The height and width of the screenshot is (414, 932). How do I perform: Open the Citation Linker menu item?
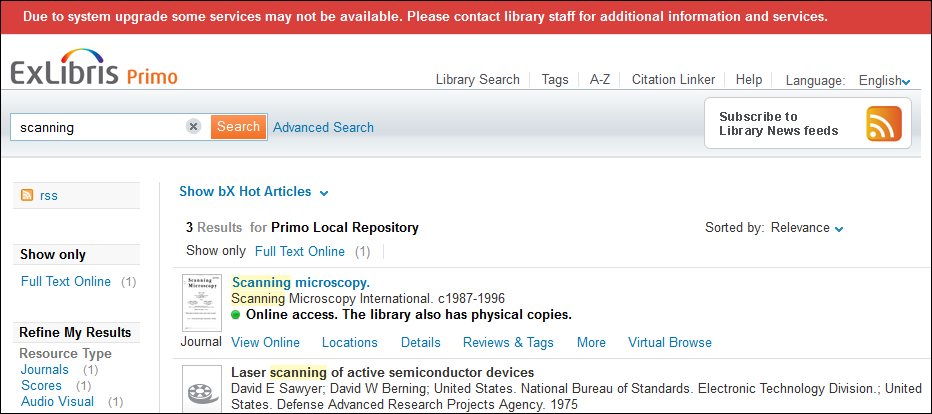pyautogui.click(x=673, y=80)
